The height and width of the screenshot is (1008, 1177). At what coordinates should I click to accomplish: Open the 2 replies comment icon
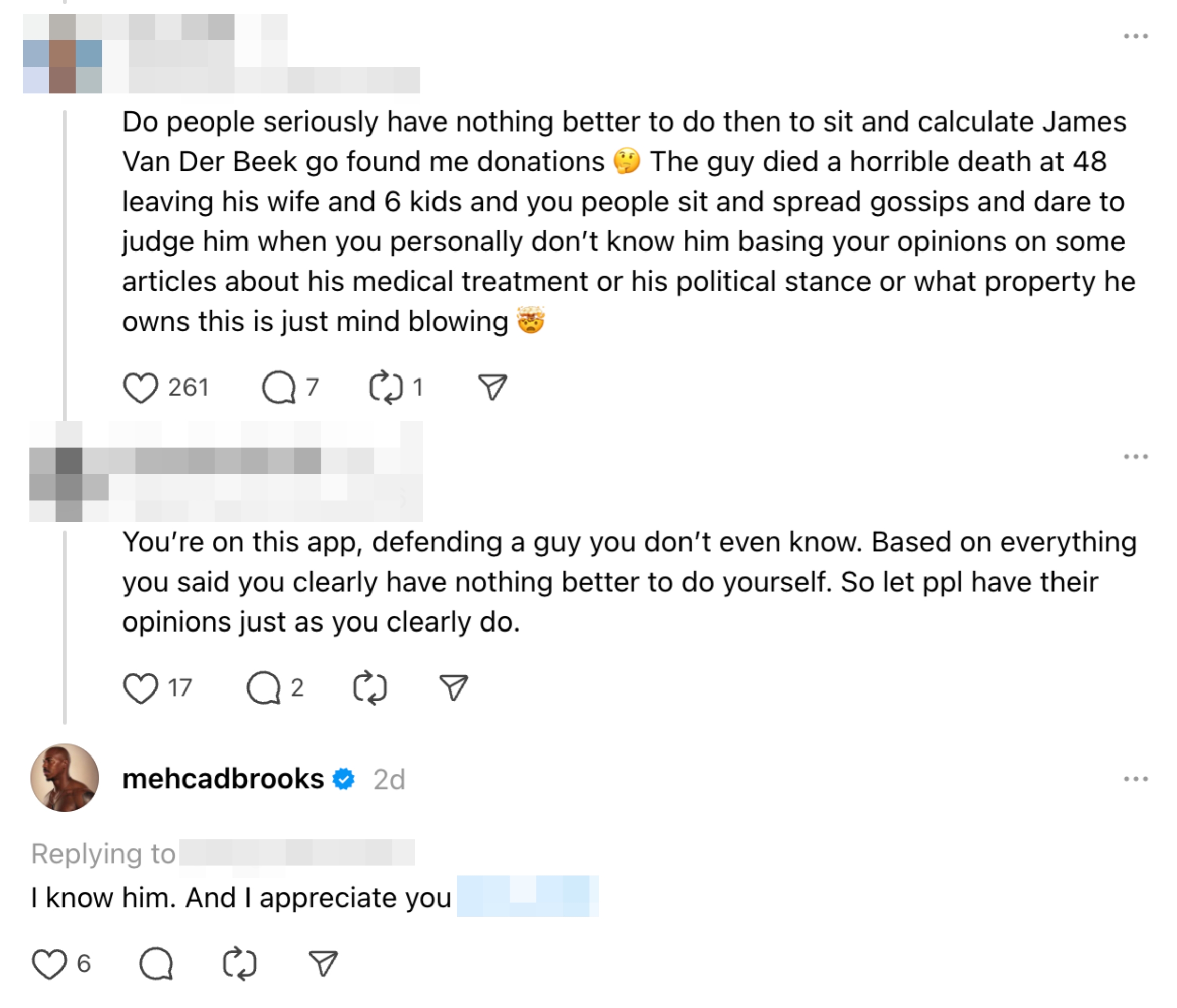(x=264, y=688)
